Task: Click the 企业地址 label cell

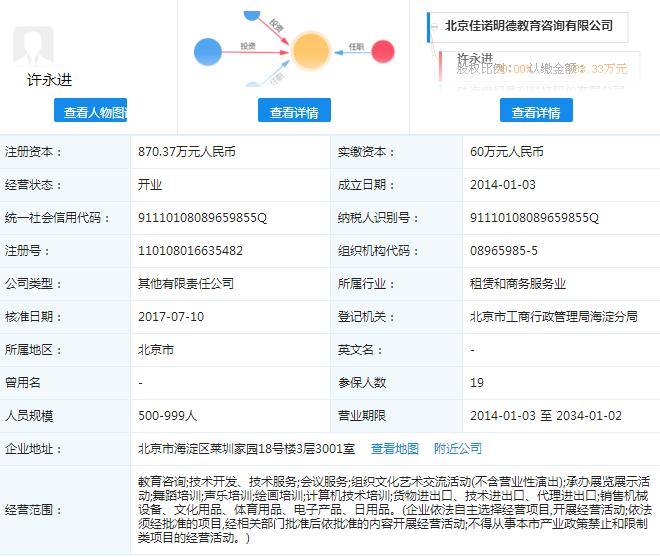Action: click(65, 449)
